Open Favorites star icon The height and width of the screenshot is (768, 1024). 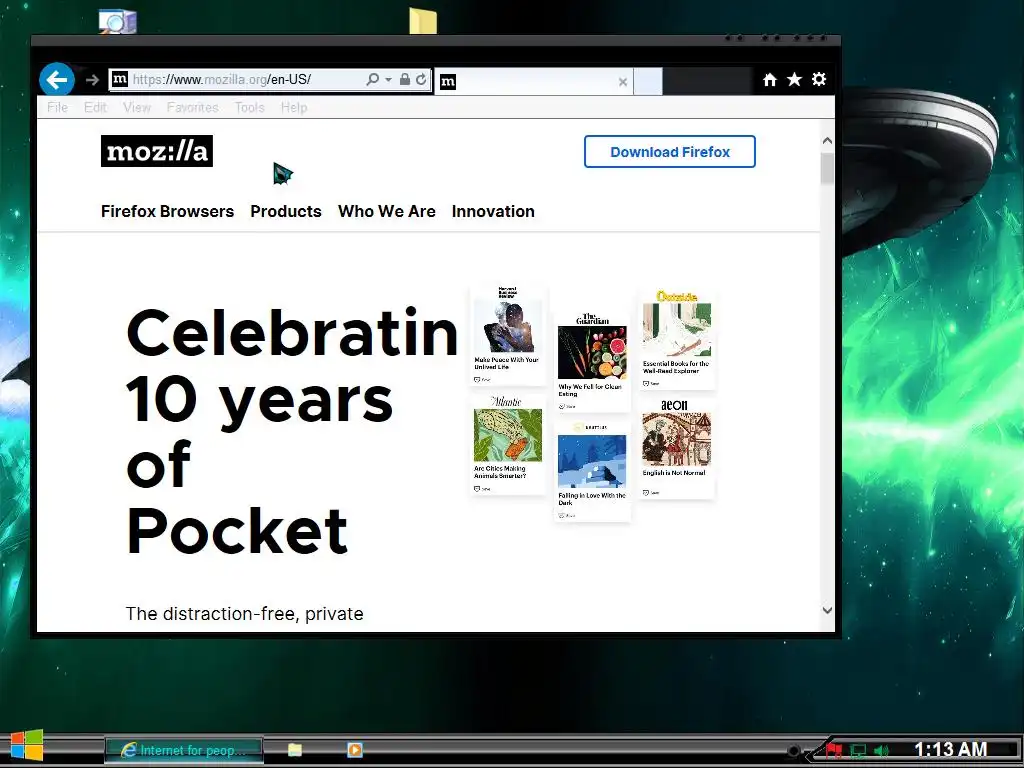click(x=794, y=80)
